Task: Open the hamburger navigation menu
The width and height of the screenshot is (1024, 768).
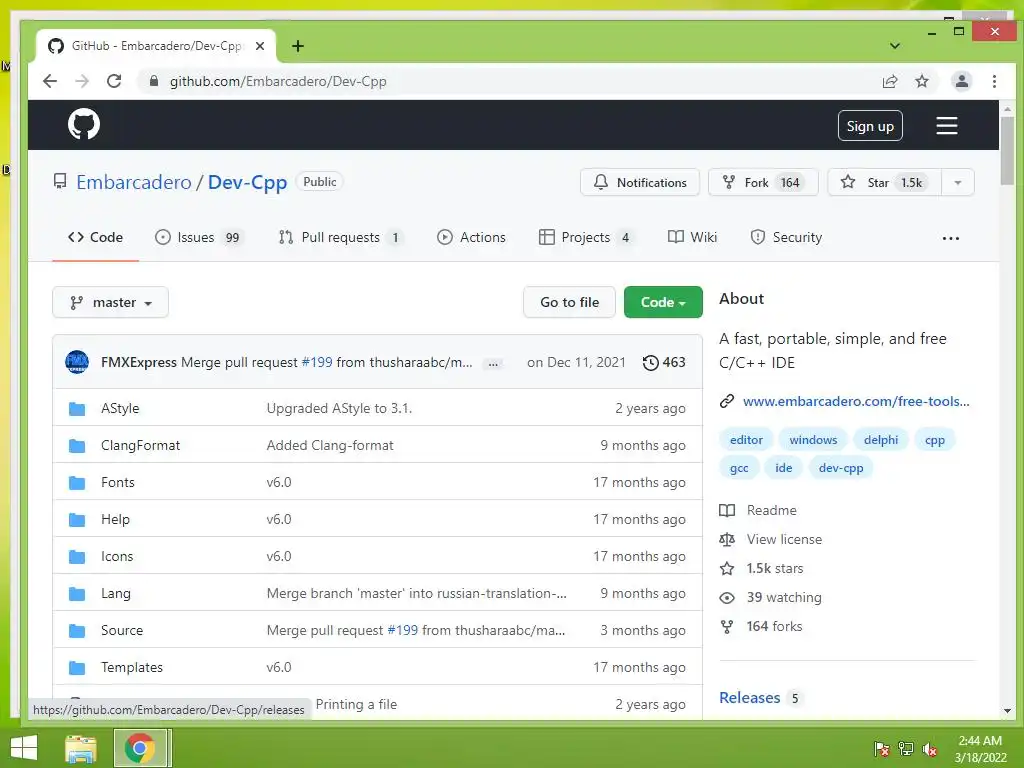Action: (946, 125)
